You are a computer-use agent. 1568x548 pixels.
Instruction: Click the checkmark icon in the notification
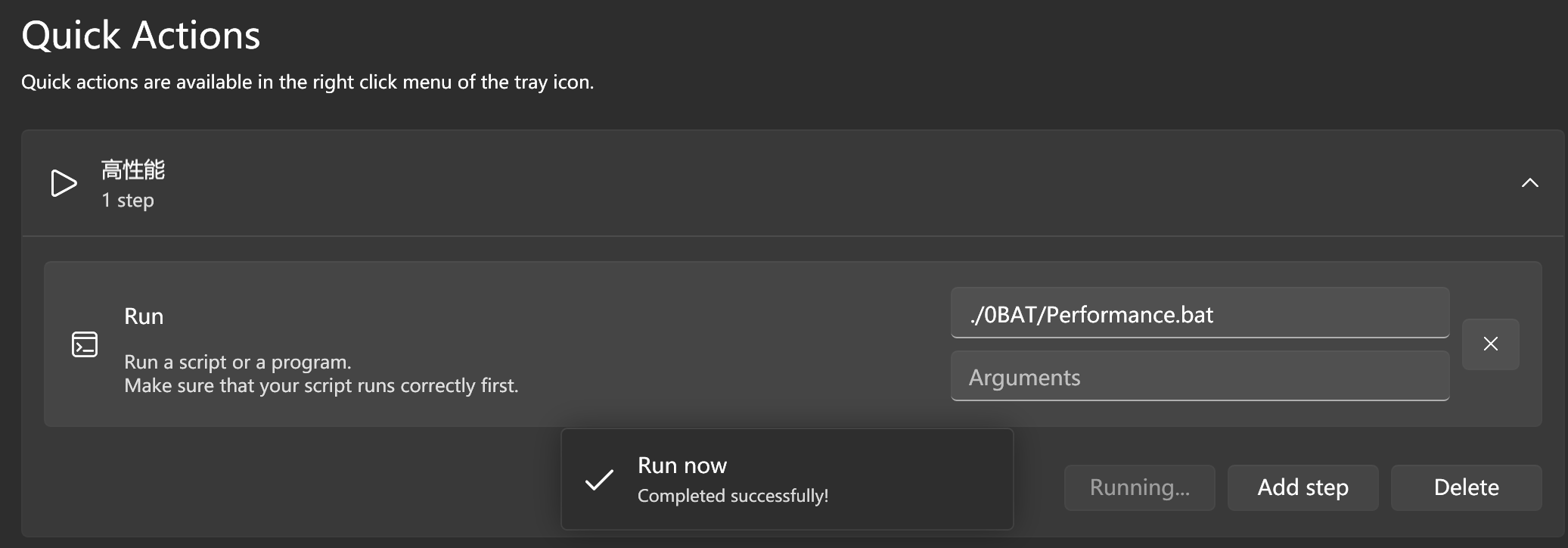coord(598,478)
